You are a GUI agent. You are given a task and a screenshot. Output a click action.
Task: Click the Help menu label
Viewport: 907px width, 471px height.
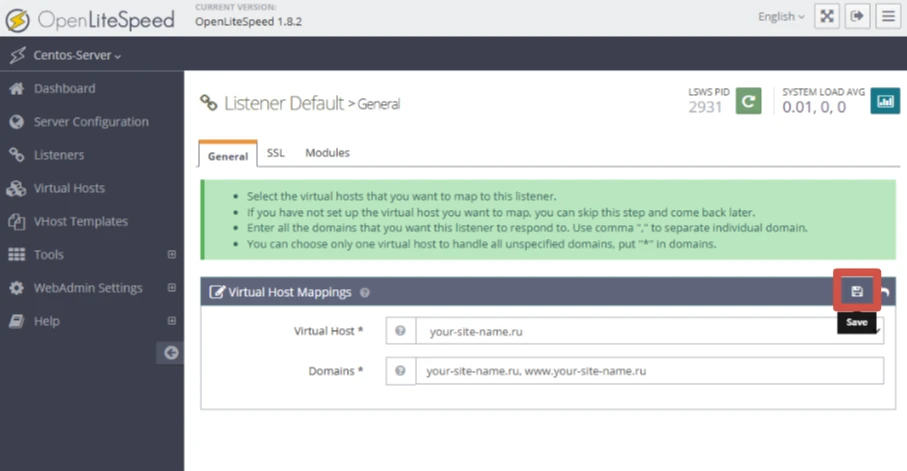[47, 321]
